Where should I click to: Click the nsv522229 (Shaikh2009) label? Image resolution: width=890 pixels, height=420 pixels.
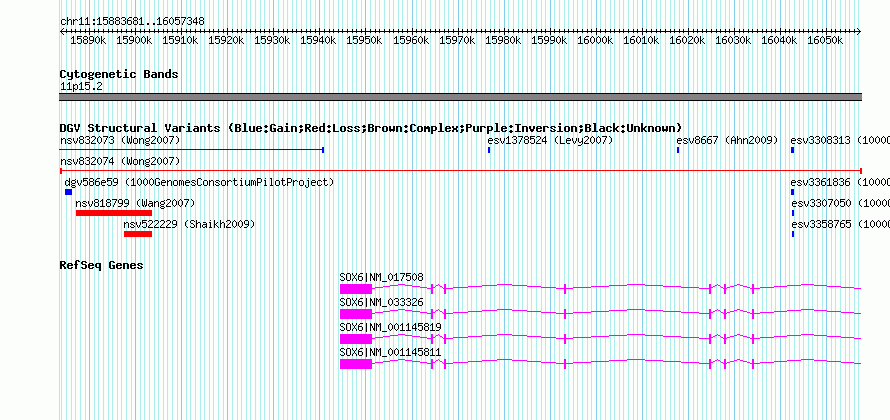[x=190, y=224]
